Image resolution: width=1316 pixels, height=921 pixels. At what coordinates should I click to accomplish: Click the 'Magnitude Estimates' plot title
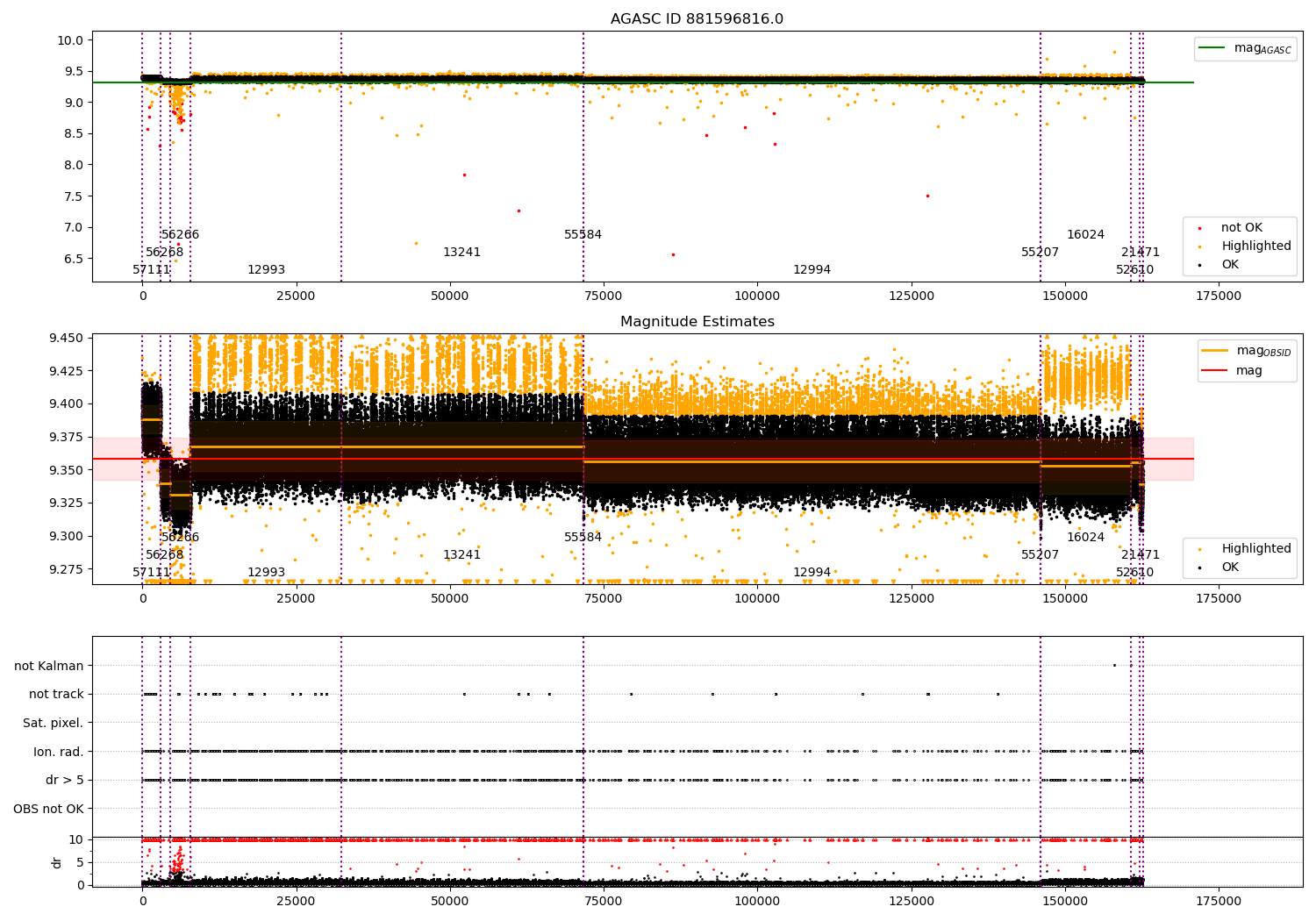(697, 322)
